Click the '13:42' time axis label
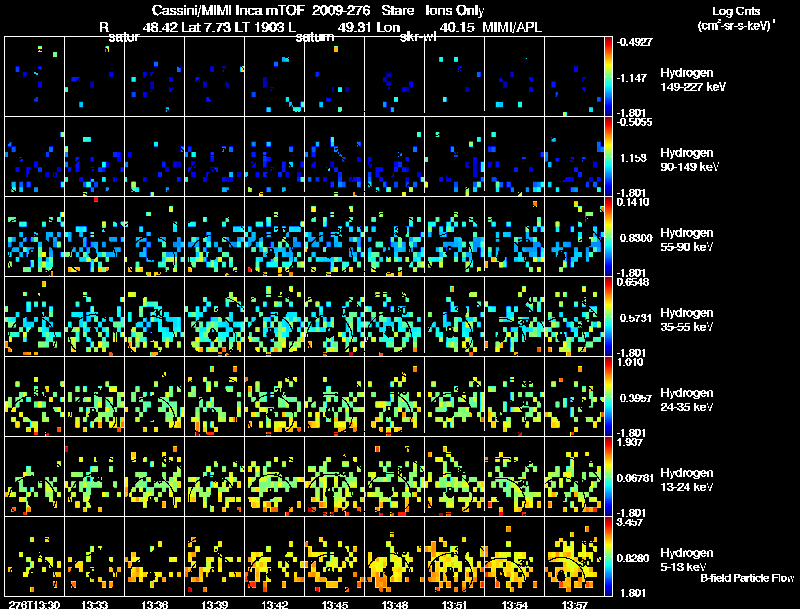 tap(274, 604)
